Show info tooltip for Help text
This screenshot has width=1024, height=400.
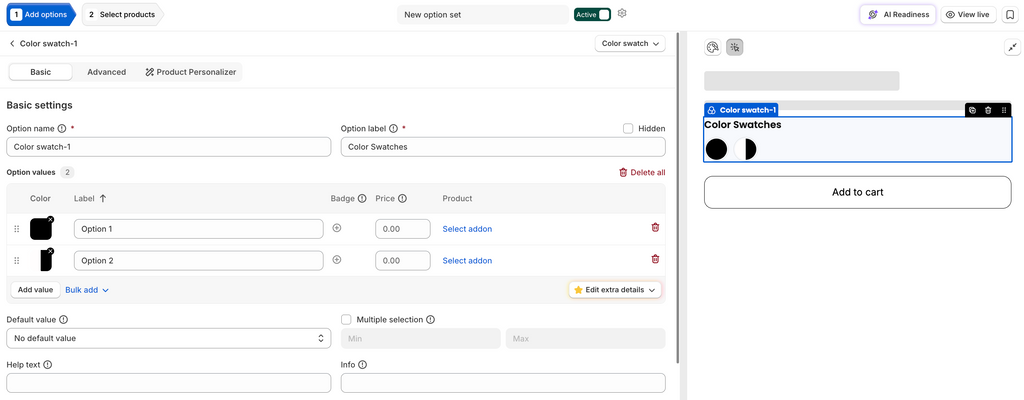(48, 365)
